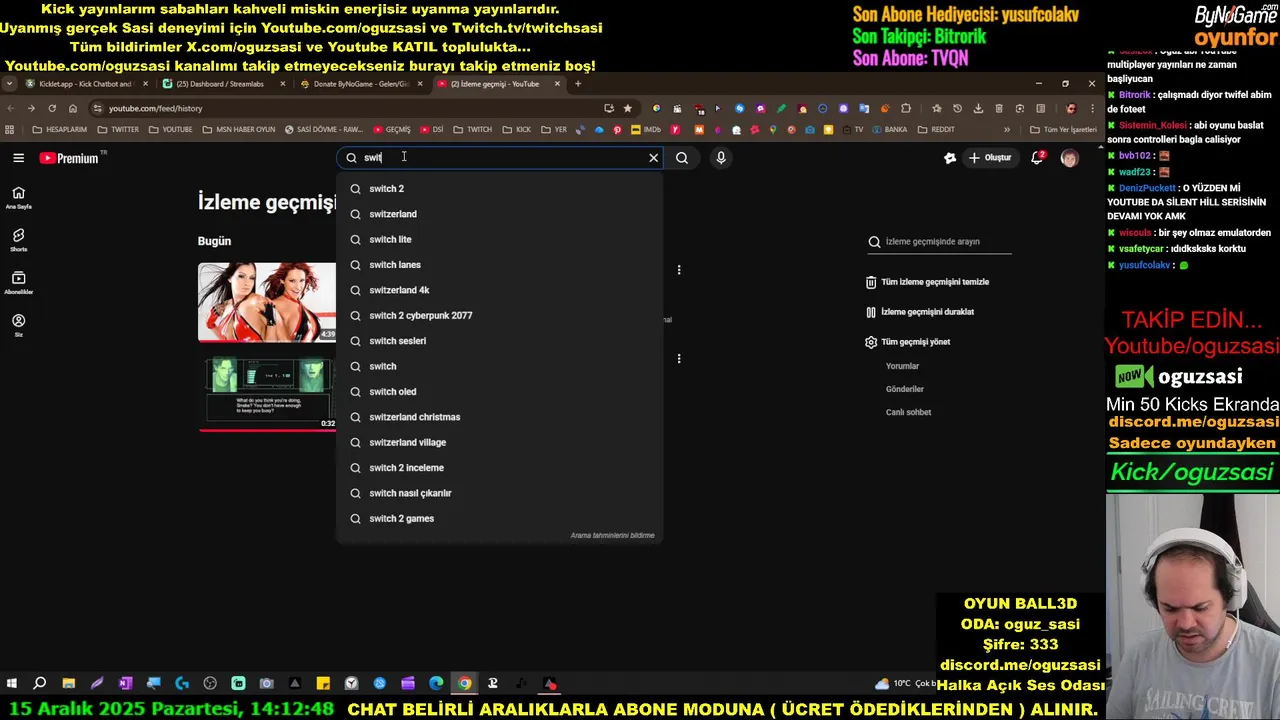Click İzleme geçmişinde arayın search field
Screen dimensions: 1280x720
pyautogui.click(x=939, y=242)
